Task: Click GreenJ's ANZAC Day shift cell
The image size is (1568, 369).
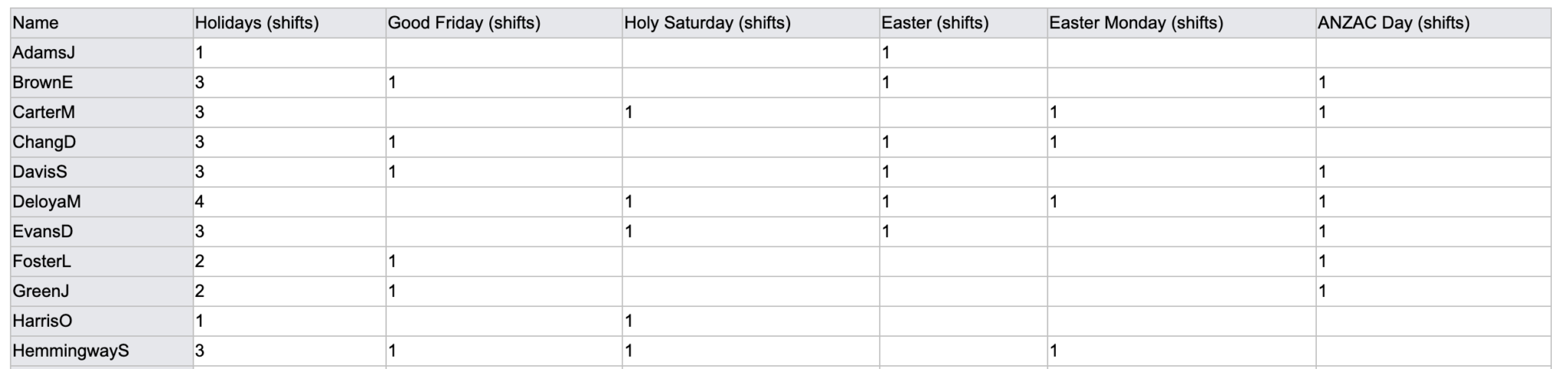Action: pos(1432,292)
